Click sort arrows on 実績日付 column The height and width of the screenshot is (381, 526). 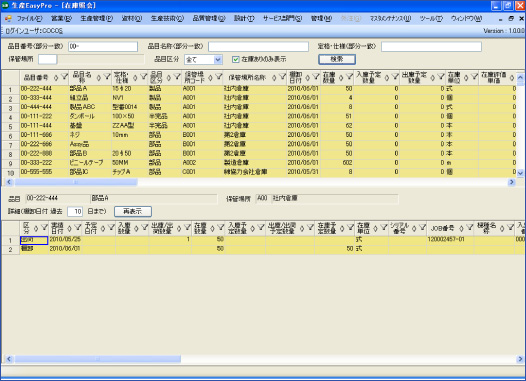69,228
